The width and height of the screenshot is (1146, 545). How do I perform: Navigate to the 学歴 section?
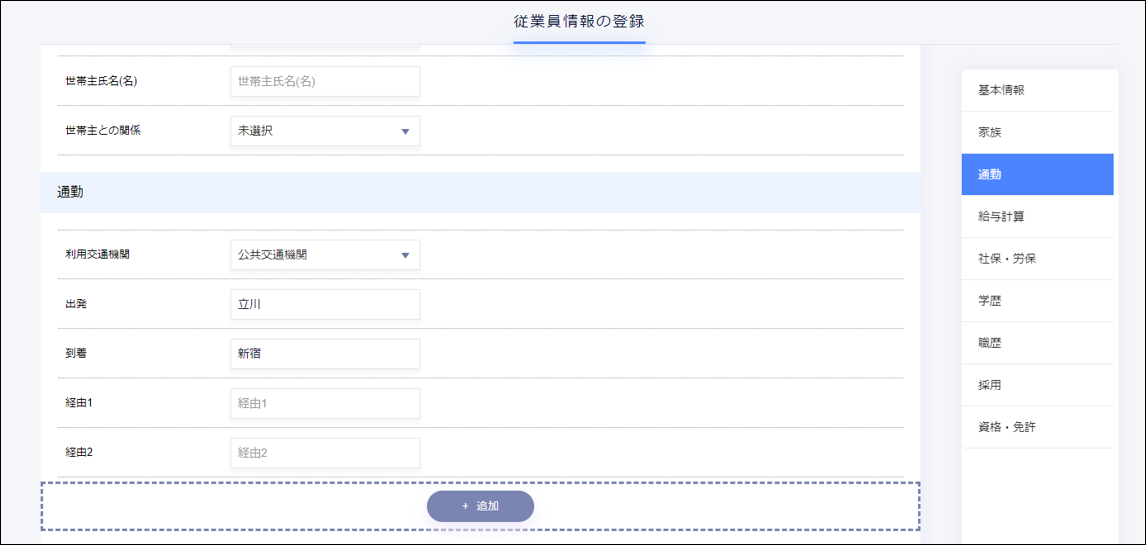1037,300
